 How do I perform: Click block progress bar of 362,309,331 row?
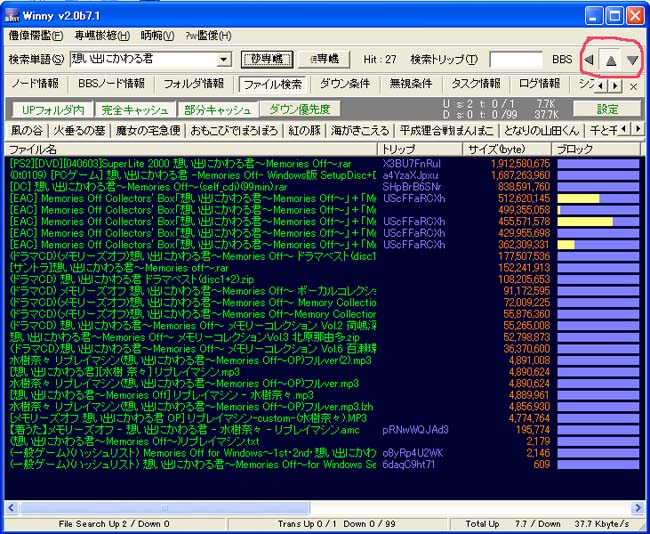(598, 245)
